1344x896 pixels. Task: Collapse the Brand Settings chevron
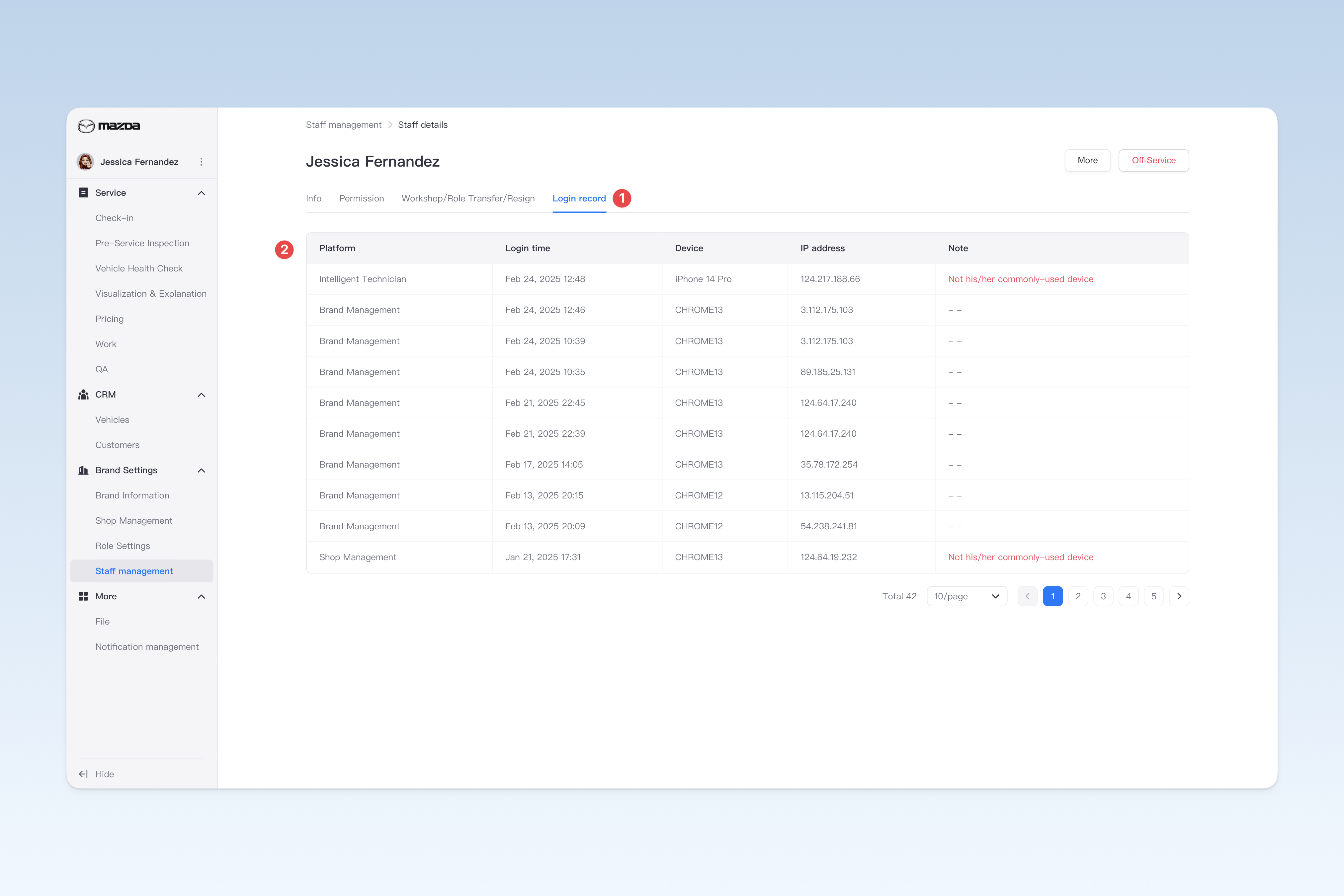[x=201, y=470]
